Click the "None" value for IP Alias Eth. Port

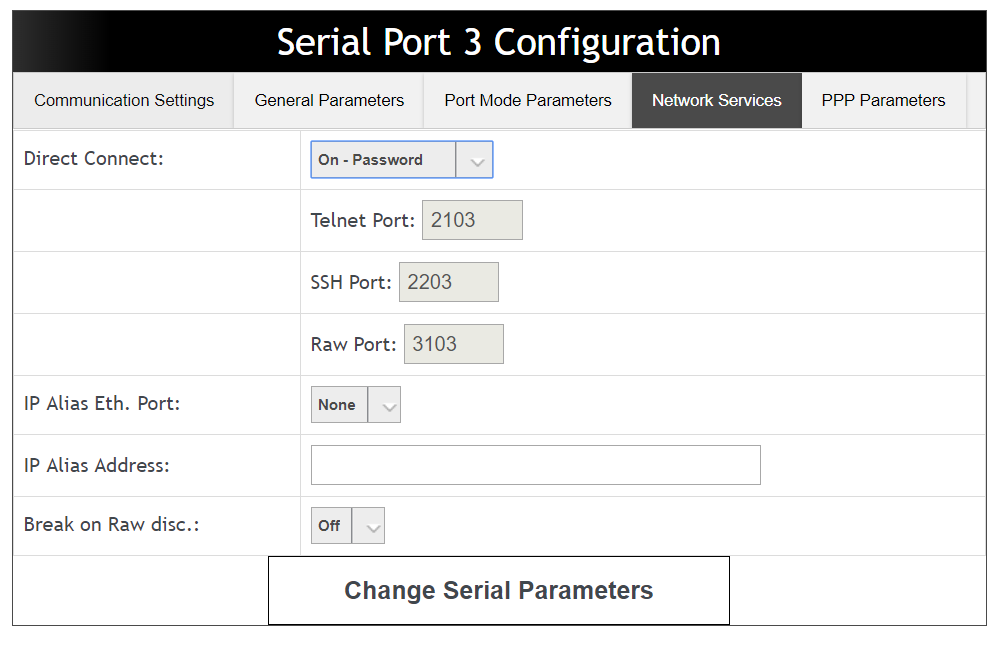(339, 405)
